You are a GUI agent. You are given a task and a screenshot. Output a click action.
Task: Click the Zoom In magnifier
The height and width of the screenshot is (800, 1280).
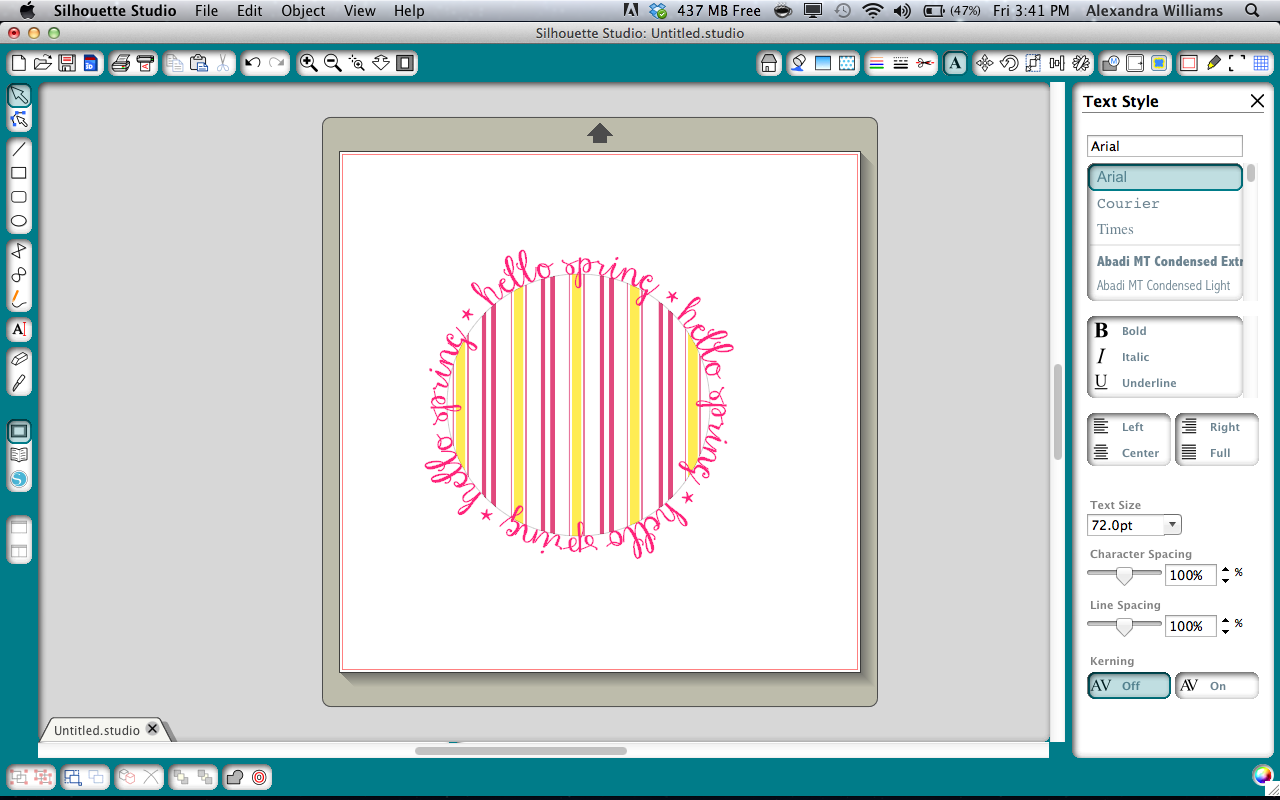pos(308,63)
